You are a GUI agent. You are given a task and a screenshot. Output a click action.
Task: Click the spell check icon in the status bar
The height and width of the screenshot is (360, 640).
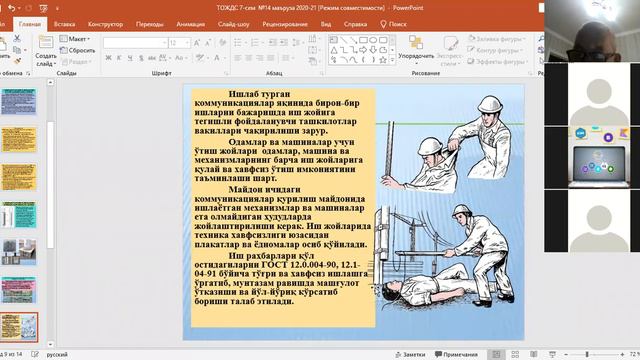[x=35, y=354]
